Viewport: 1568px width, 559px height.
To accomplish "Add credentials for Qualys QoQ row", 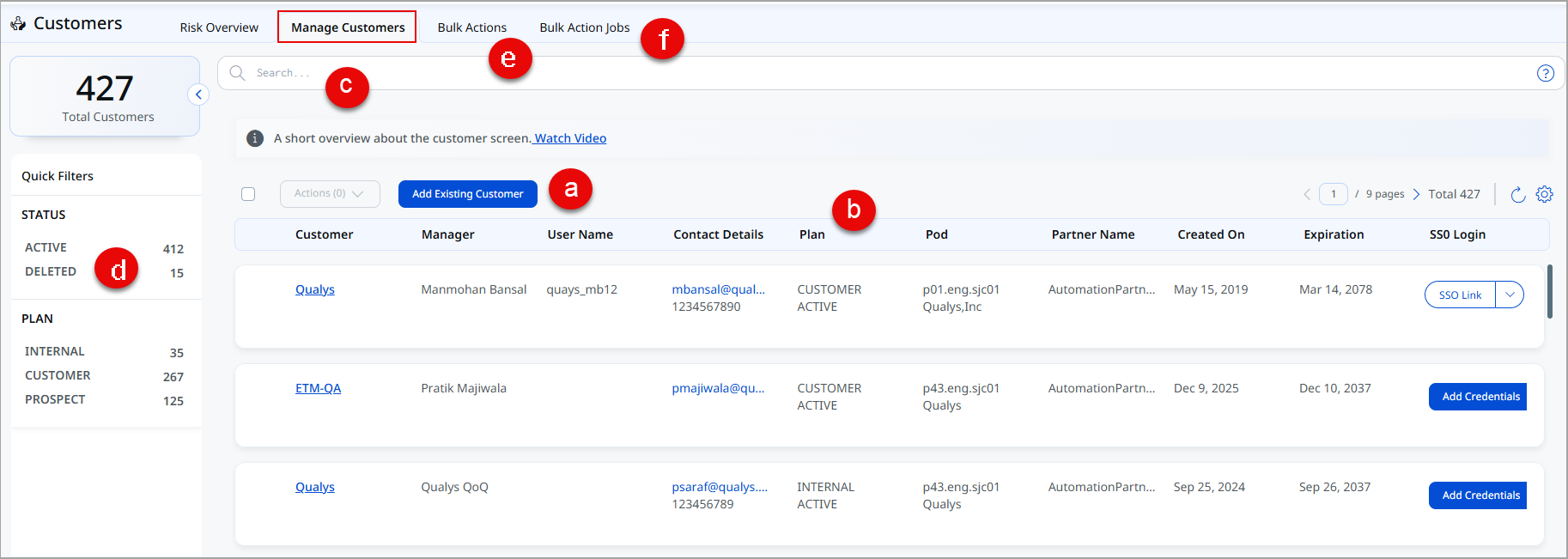I will pyautogui.click(x=1478, y=495).
